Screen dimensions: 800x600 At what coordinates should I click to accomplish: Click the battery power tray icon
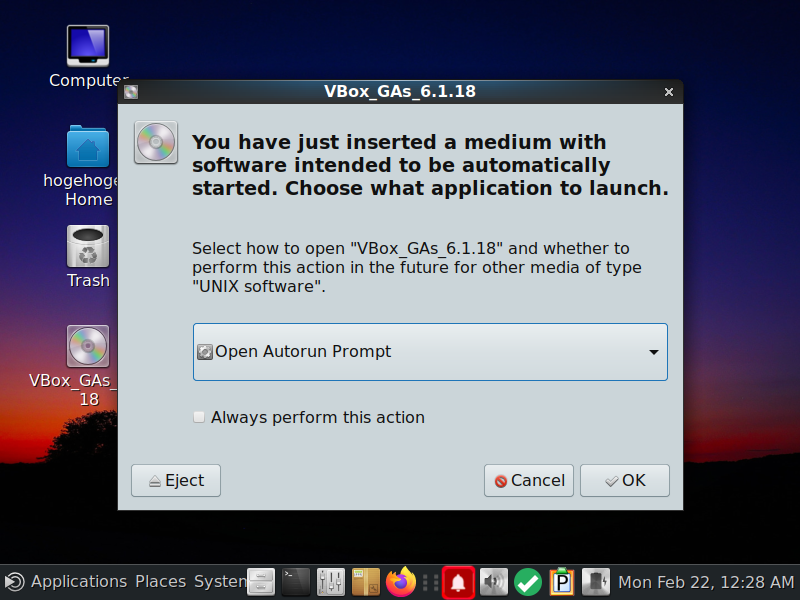[x=596, y=582]
